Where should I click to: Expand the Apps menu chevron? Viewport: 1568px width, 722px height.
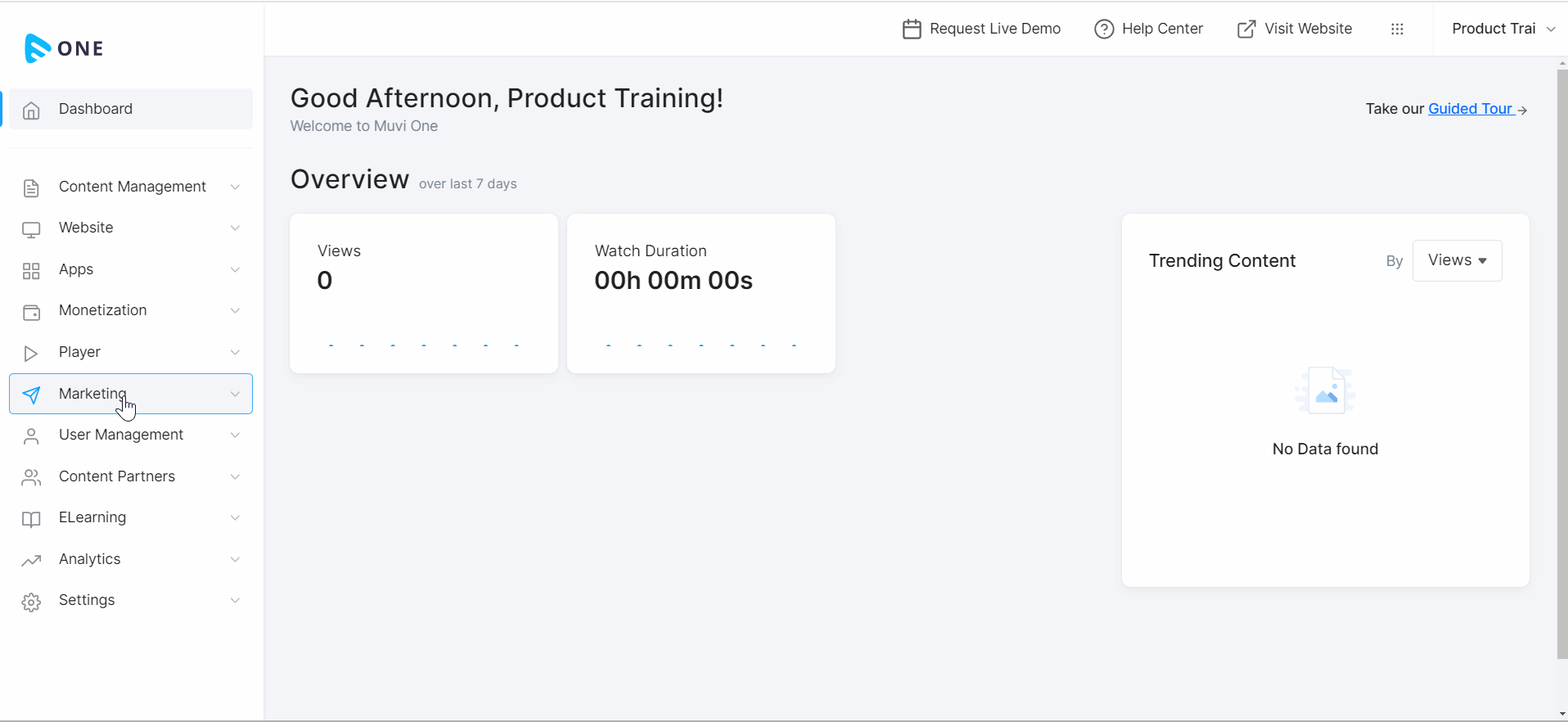point(235,269)
